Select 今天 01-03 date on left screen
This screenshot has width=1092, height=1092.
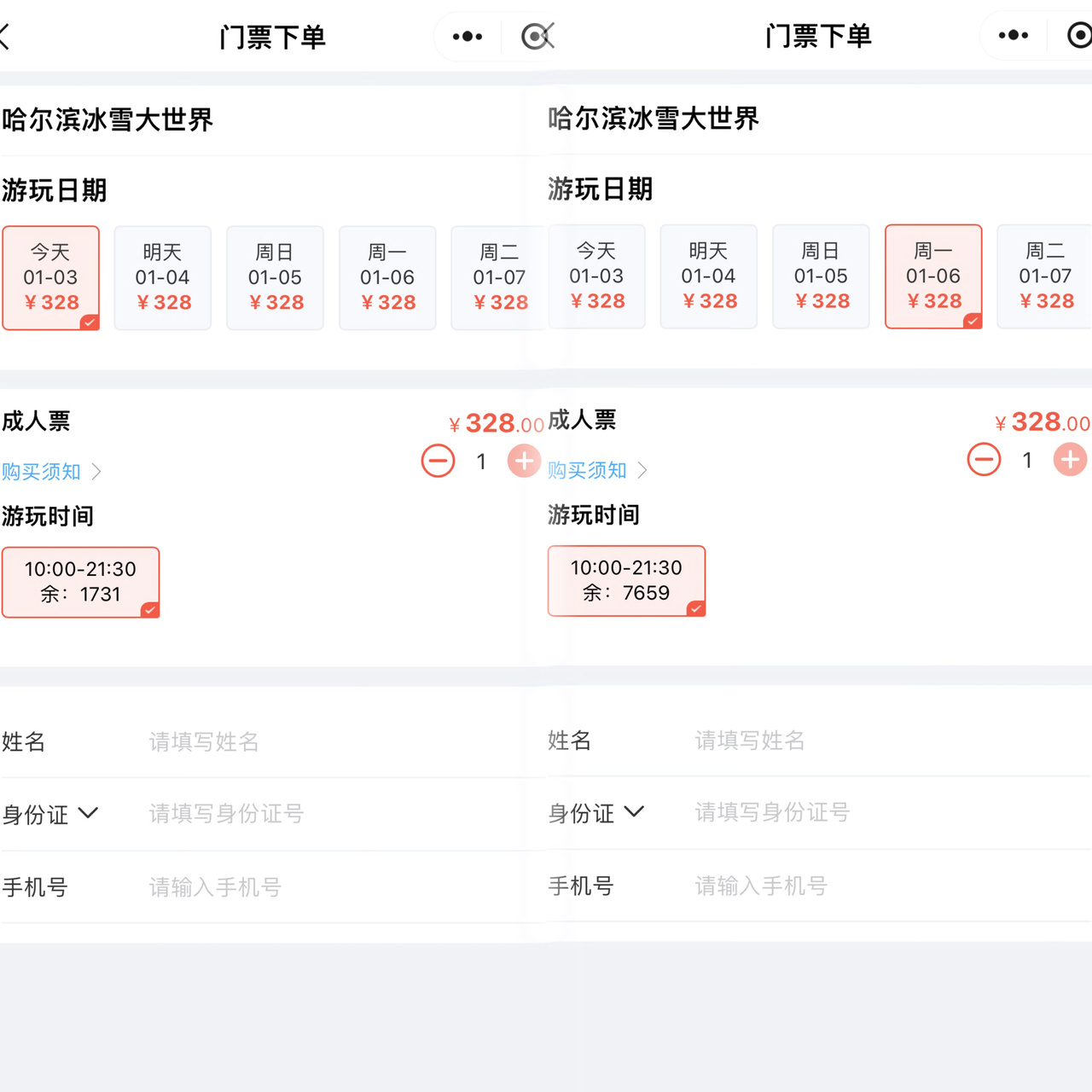(51, 278)
